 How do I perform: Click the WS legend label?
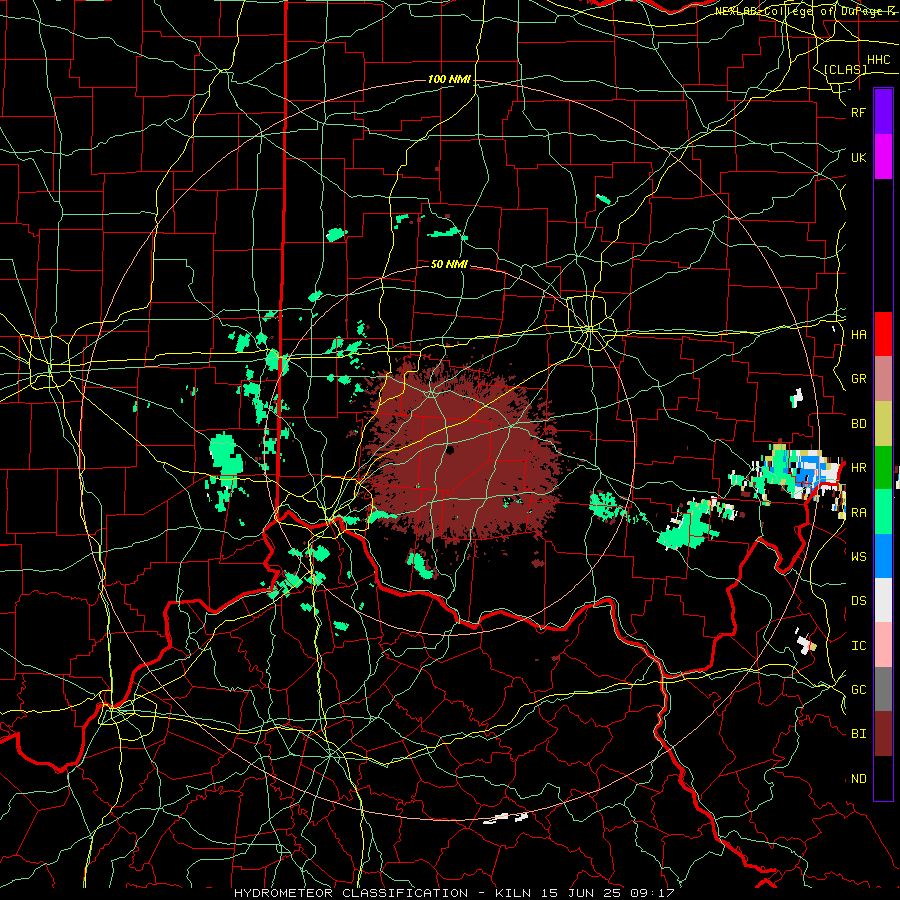click(x=858, y=556)
